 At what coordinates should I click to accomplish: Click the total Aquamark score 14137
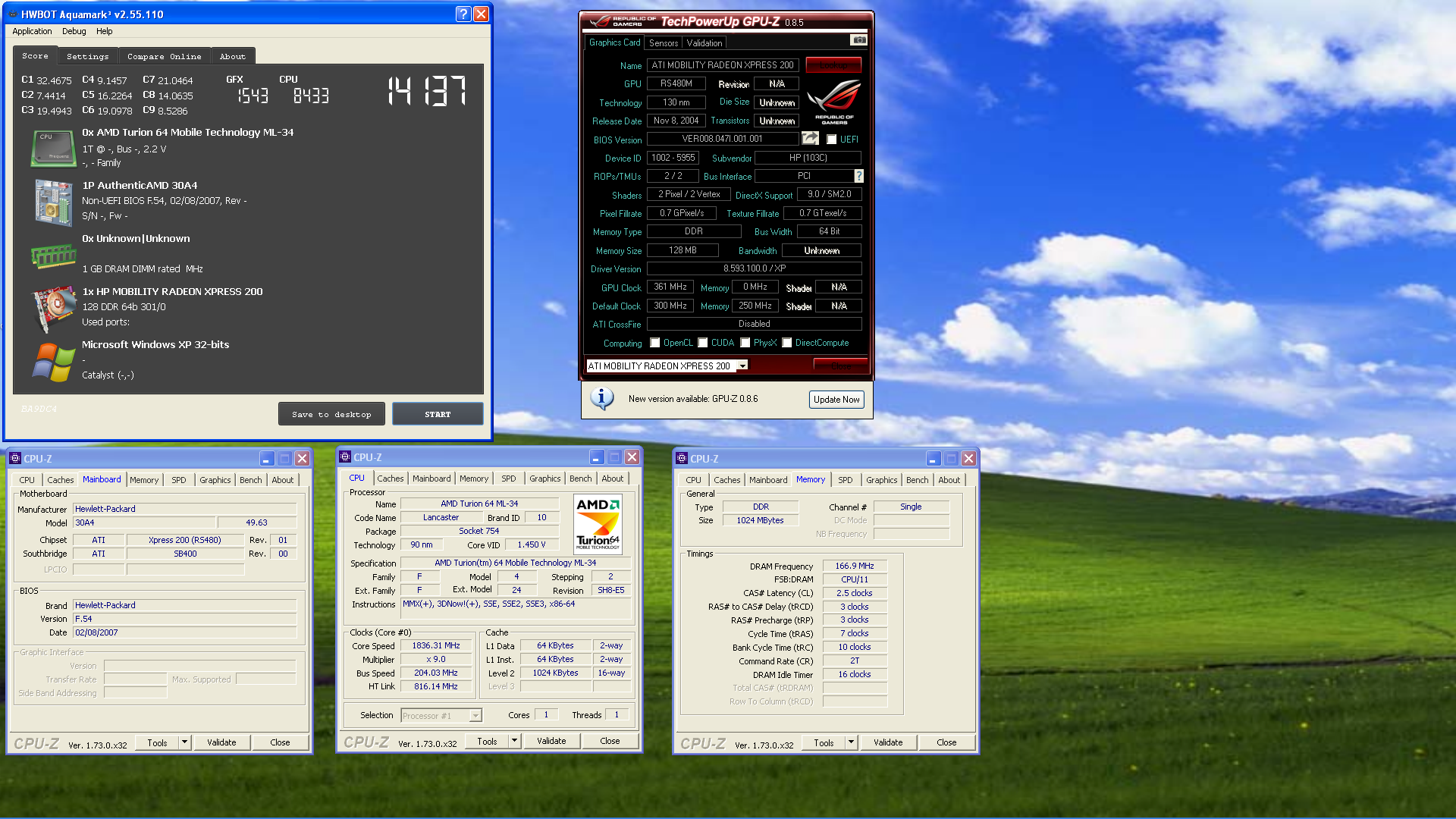click(427, 91)
